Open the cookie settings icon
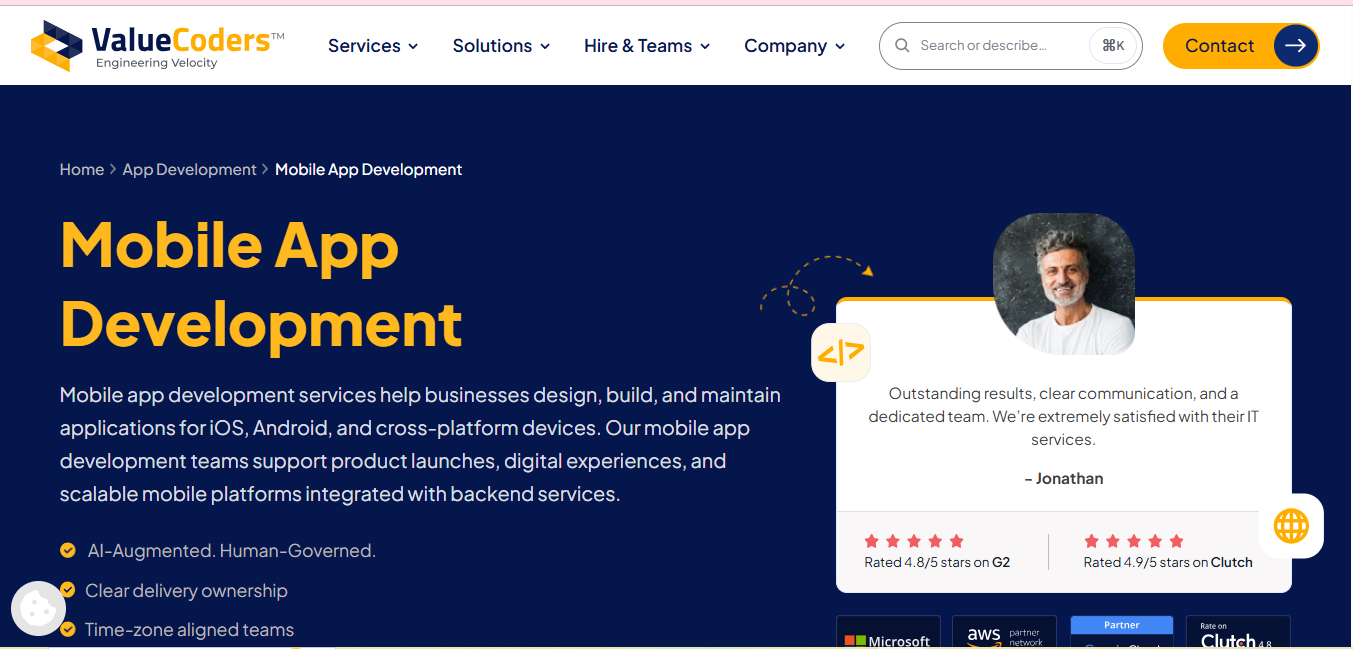Screen dimensions: 1353x649 (x=38, y=608)
